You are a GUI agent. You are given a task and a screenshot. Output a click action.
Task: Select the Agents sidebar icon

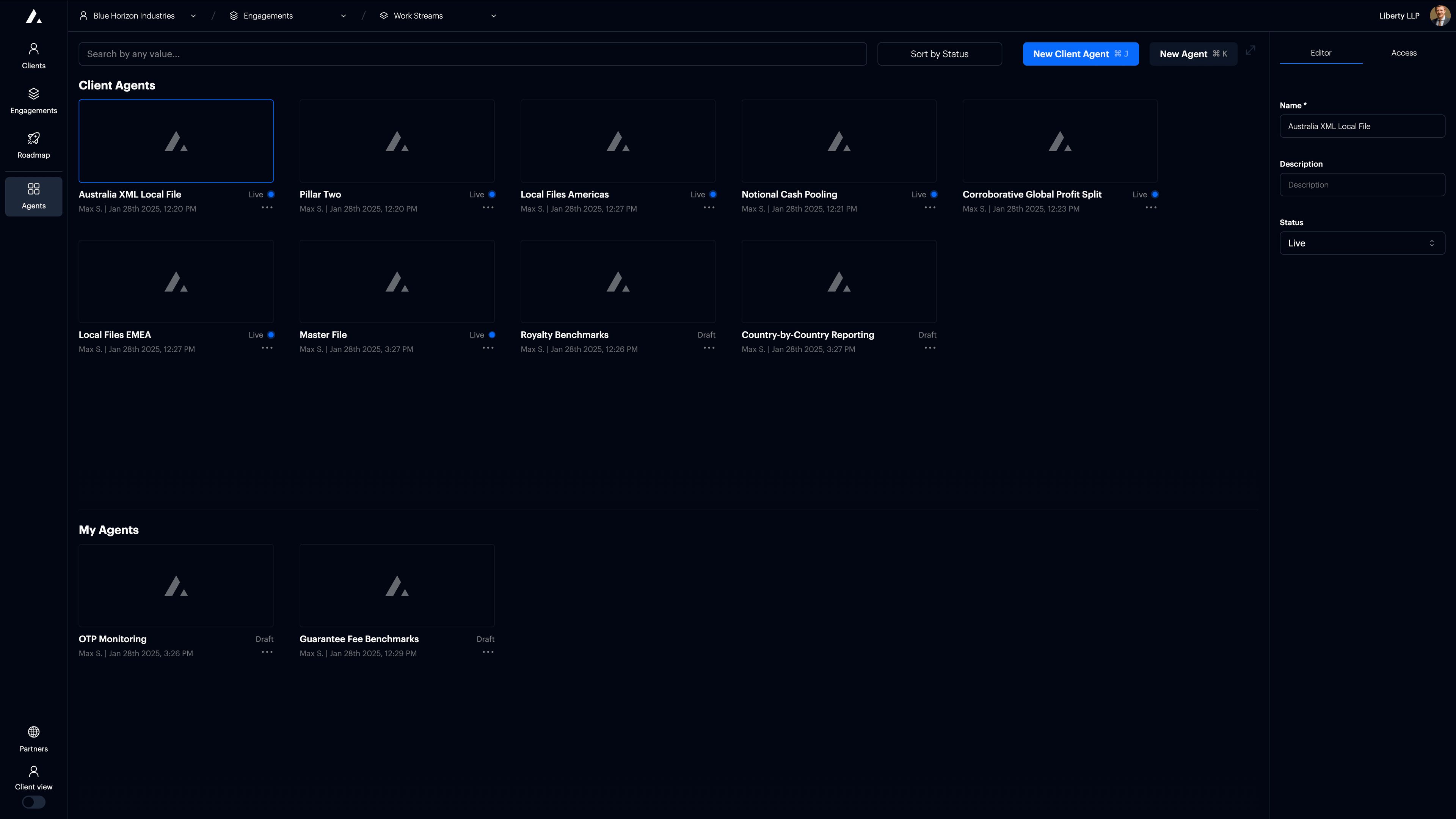[33, 189]
